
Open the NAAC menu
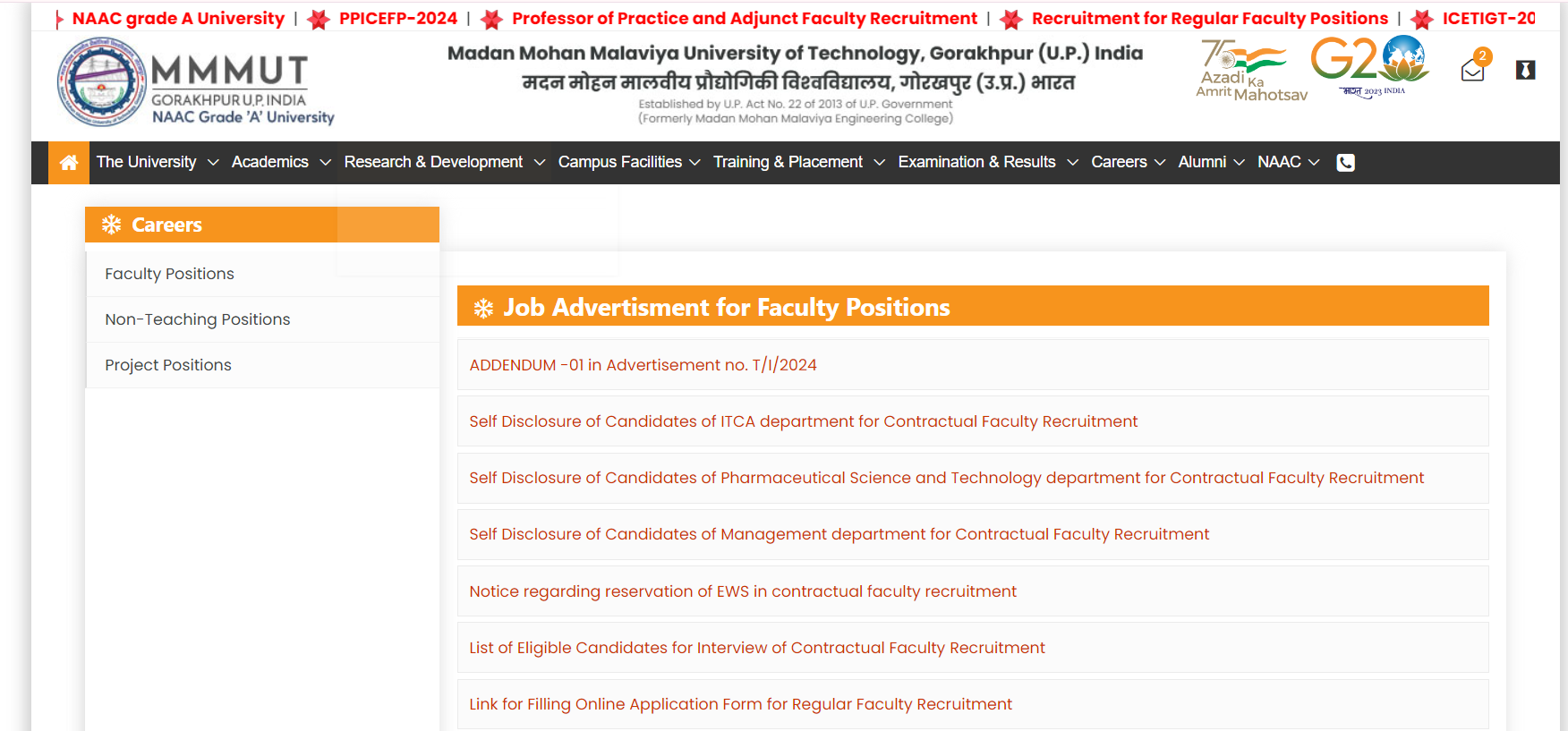point(1279,162)
